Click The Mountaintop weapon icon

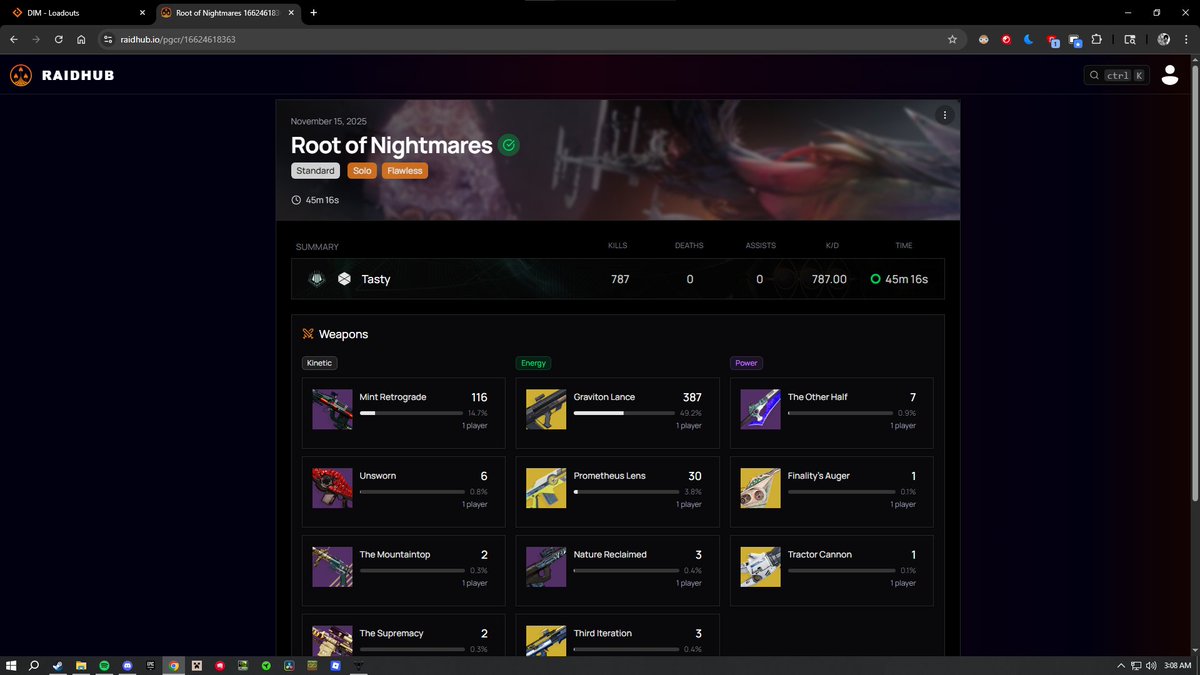(332, 566)
